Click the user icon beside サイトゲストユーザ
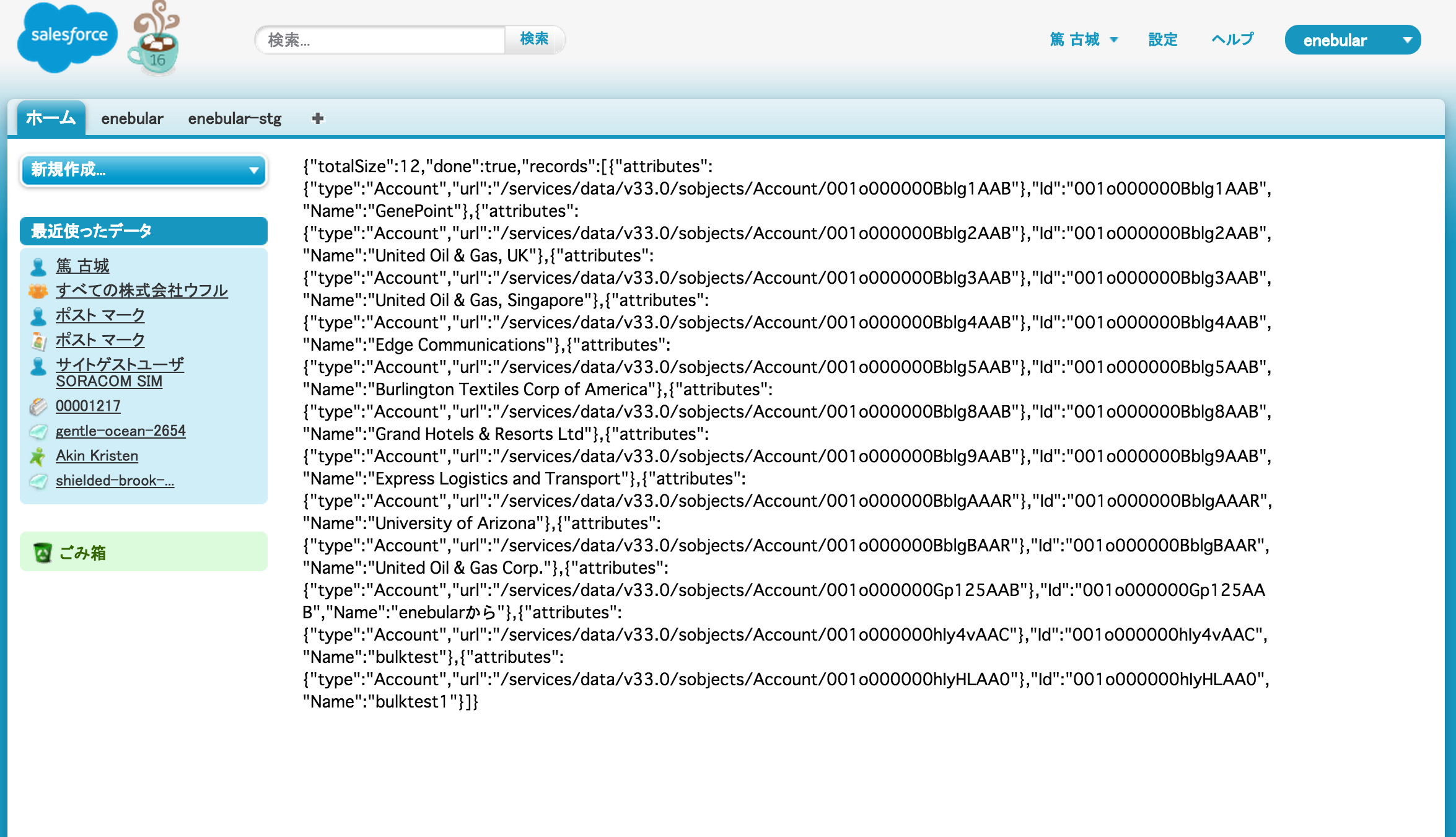Screen dimensions: 1456x837 [x=38, y=366]
